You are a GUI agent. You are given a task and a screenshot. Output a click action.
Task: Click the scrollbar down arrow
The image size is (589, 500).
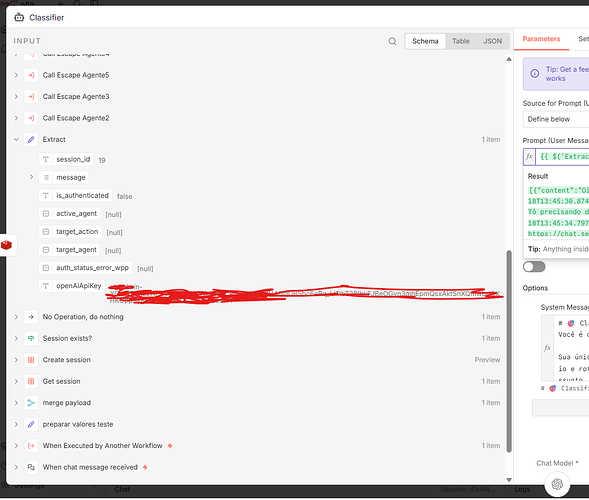[x=509, y=480]
